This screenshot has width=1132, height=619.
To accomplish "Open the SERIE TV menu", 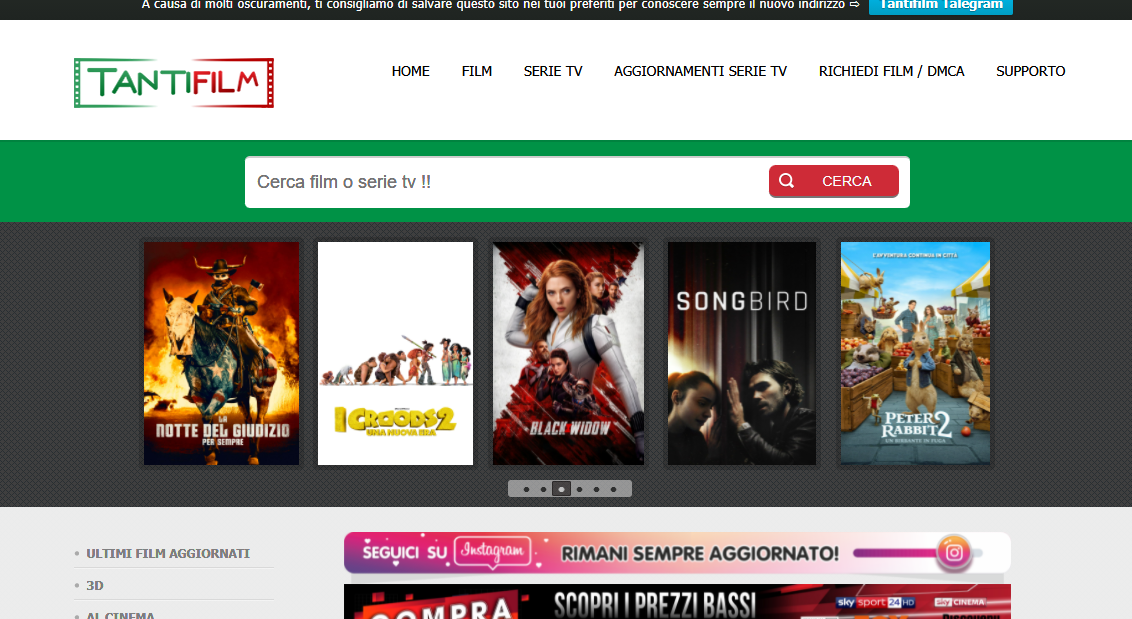I will click(x=553, y=72).
